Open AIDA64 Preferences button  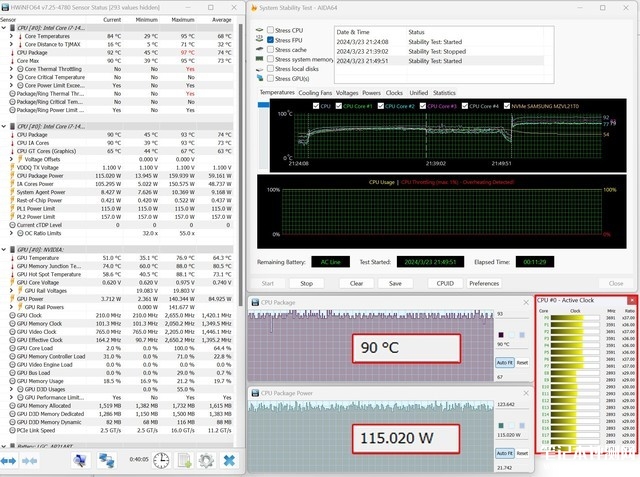click(484, 283)
